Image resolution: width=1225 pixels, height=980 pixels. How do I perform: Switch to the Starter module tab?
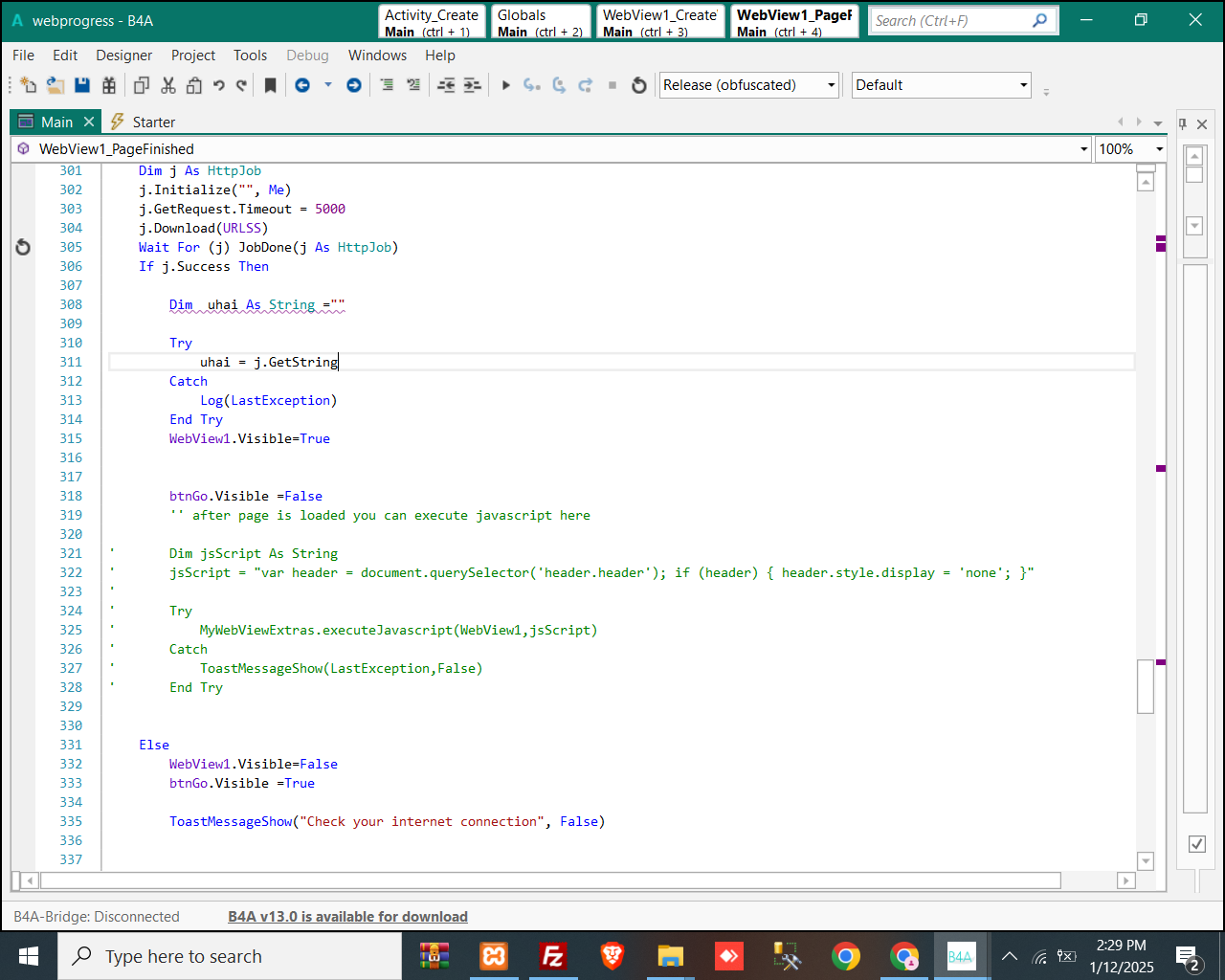pyautogui.click(x=153, y=122)
